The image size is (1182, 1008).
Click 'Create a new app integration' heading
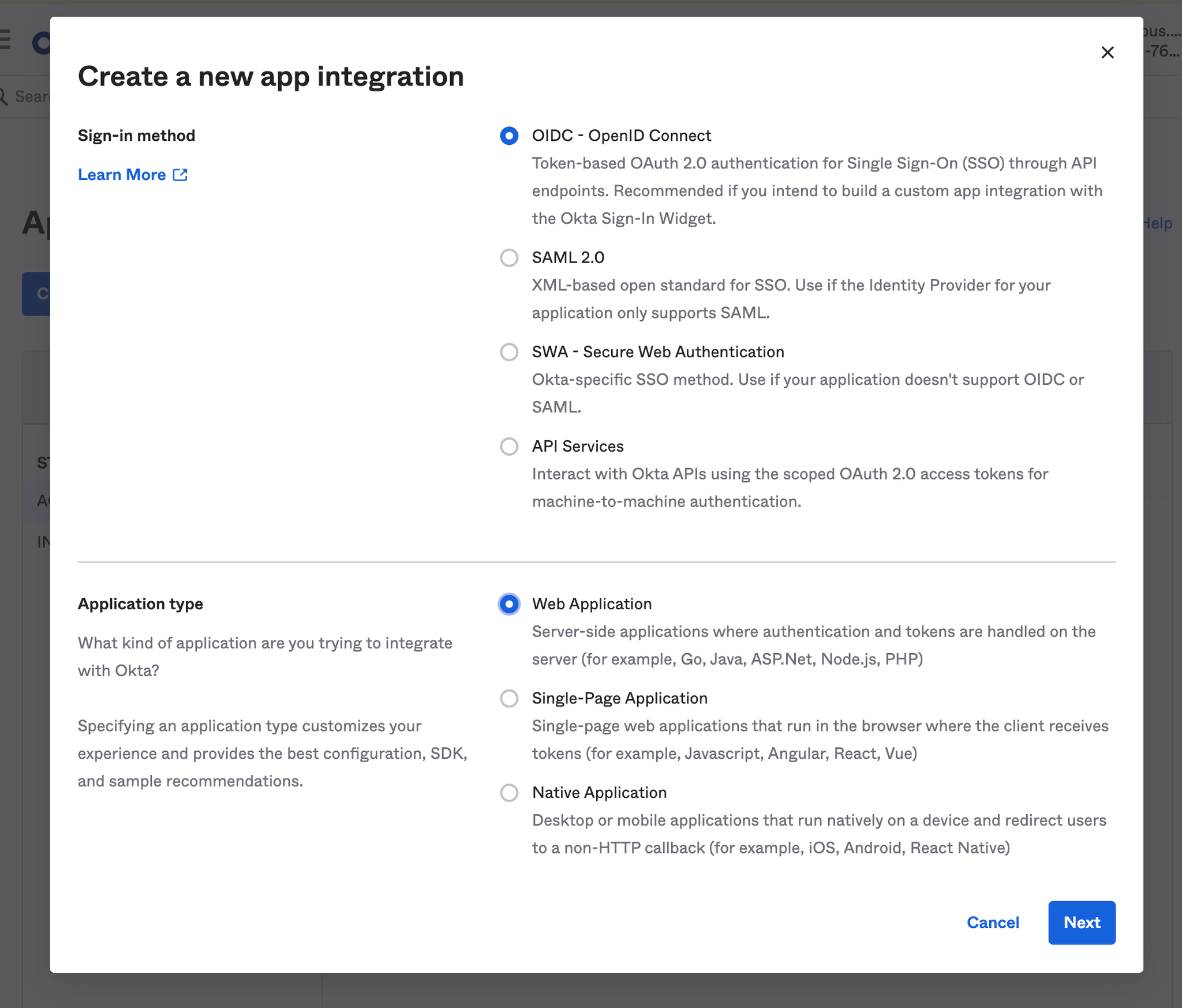click(271, 77)
